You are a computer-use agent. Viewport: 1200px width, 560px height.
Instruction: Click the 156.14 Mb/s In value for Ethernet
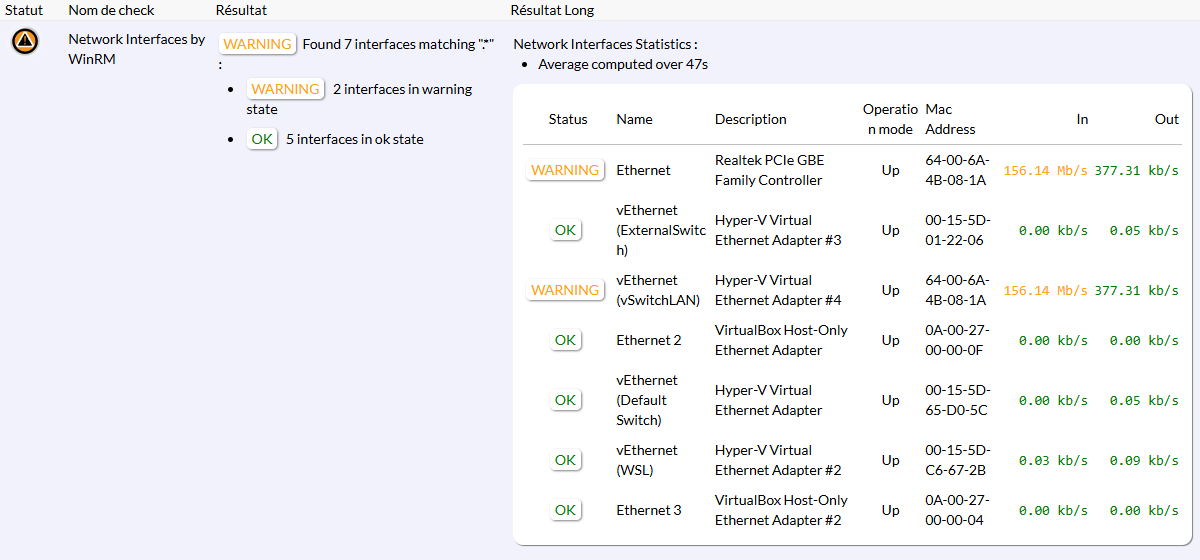(1045, 170)
